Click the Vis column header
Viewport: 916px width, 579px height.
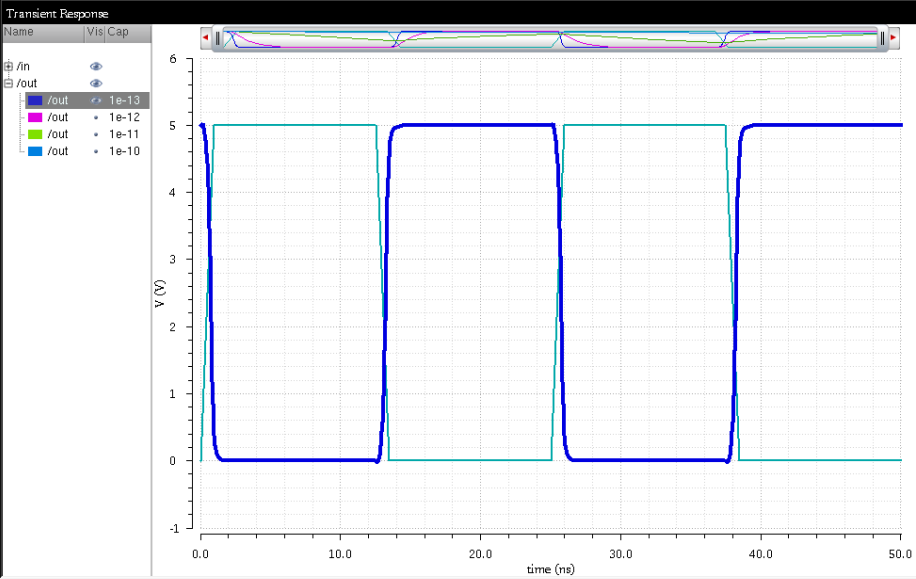(x=95, y=32)
